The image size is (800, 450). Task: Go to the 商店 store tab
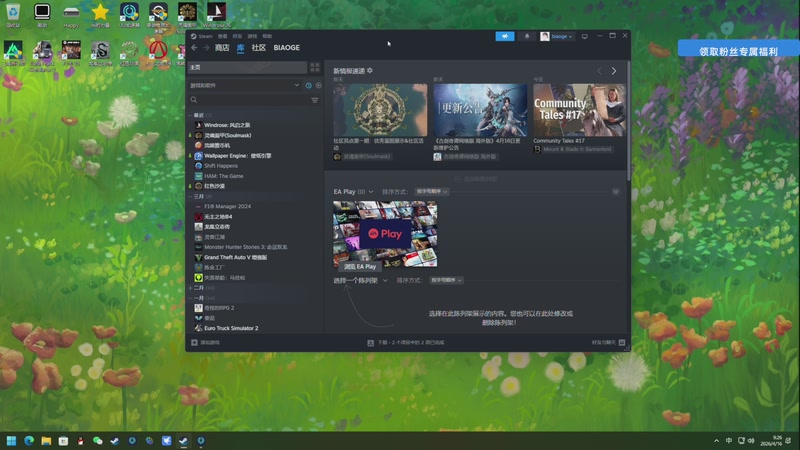(x=222, y=47)
